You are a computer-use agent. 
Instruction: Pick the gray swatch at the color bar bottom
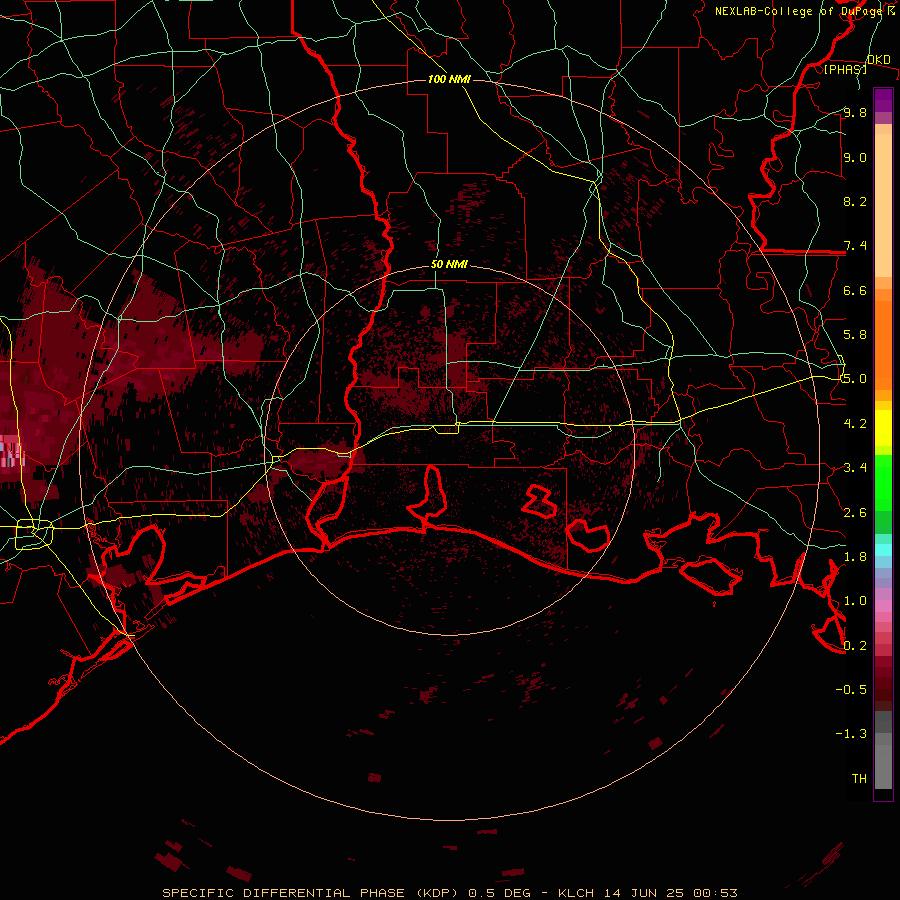[883, 767]
